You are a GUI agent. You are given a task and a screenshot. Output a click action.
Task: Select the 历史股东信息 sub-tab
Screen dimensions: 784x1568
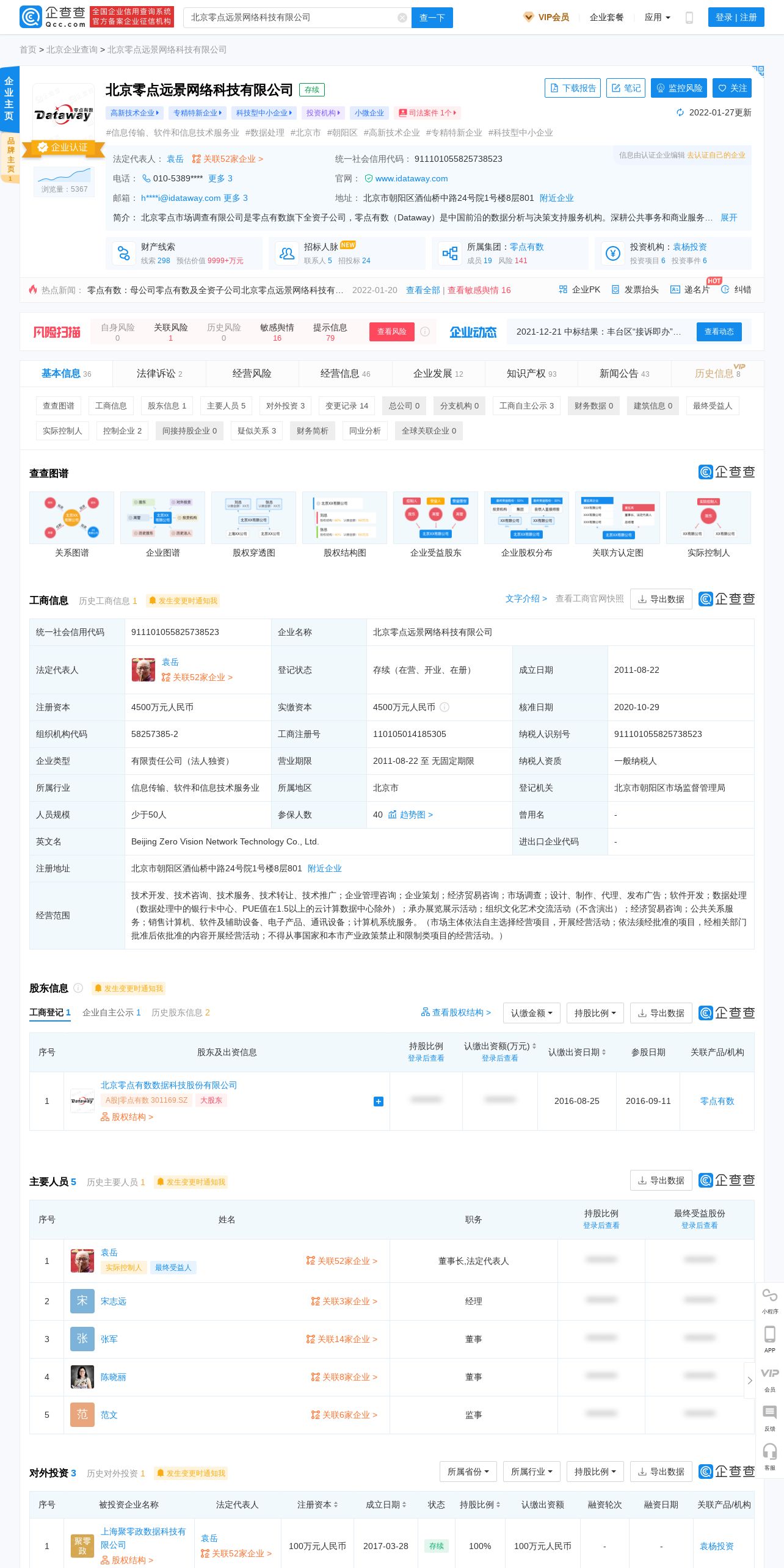(x=181, y=1012)
